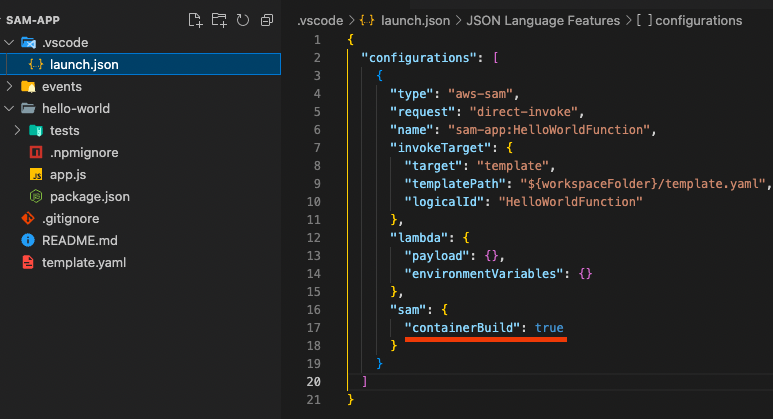
Task: Click the "invokeTarget" key
Action: 441,148
